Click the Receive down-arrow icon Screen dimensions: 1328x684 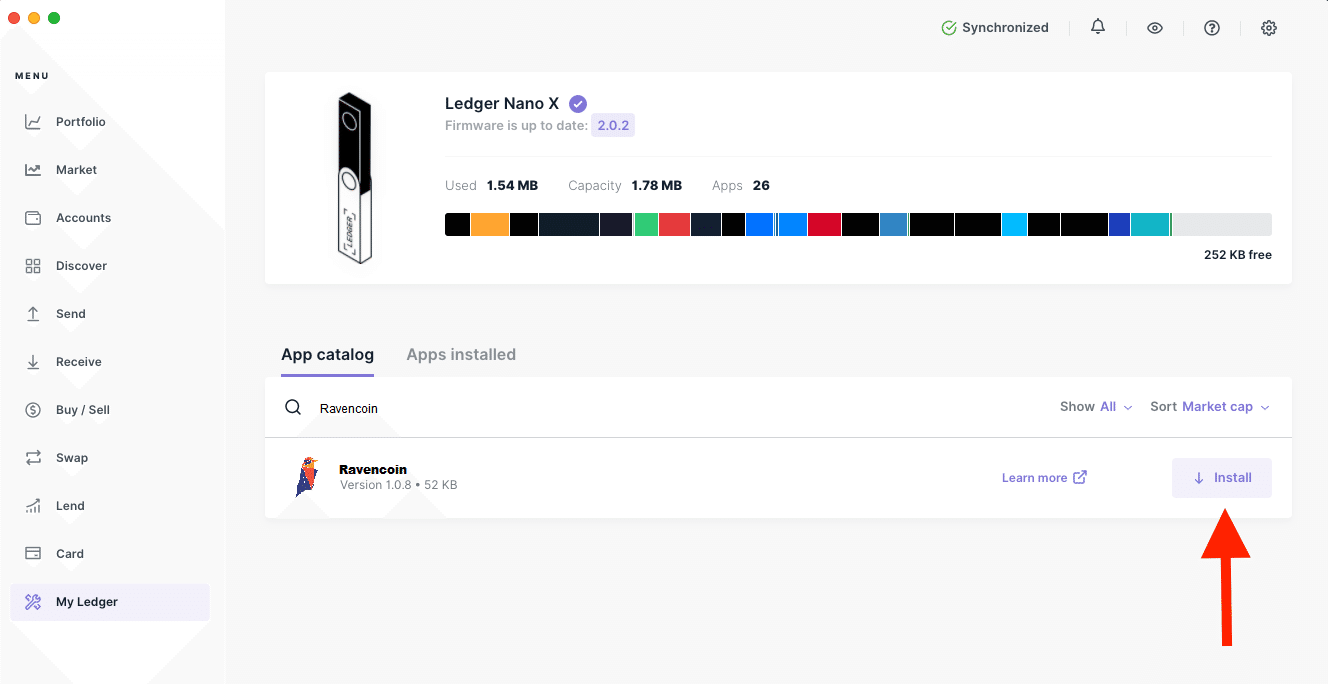click(33, 362)
